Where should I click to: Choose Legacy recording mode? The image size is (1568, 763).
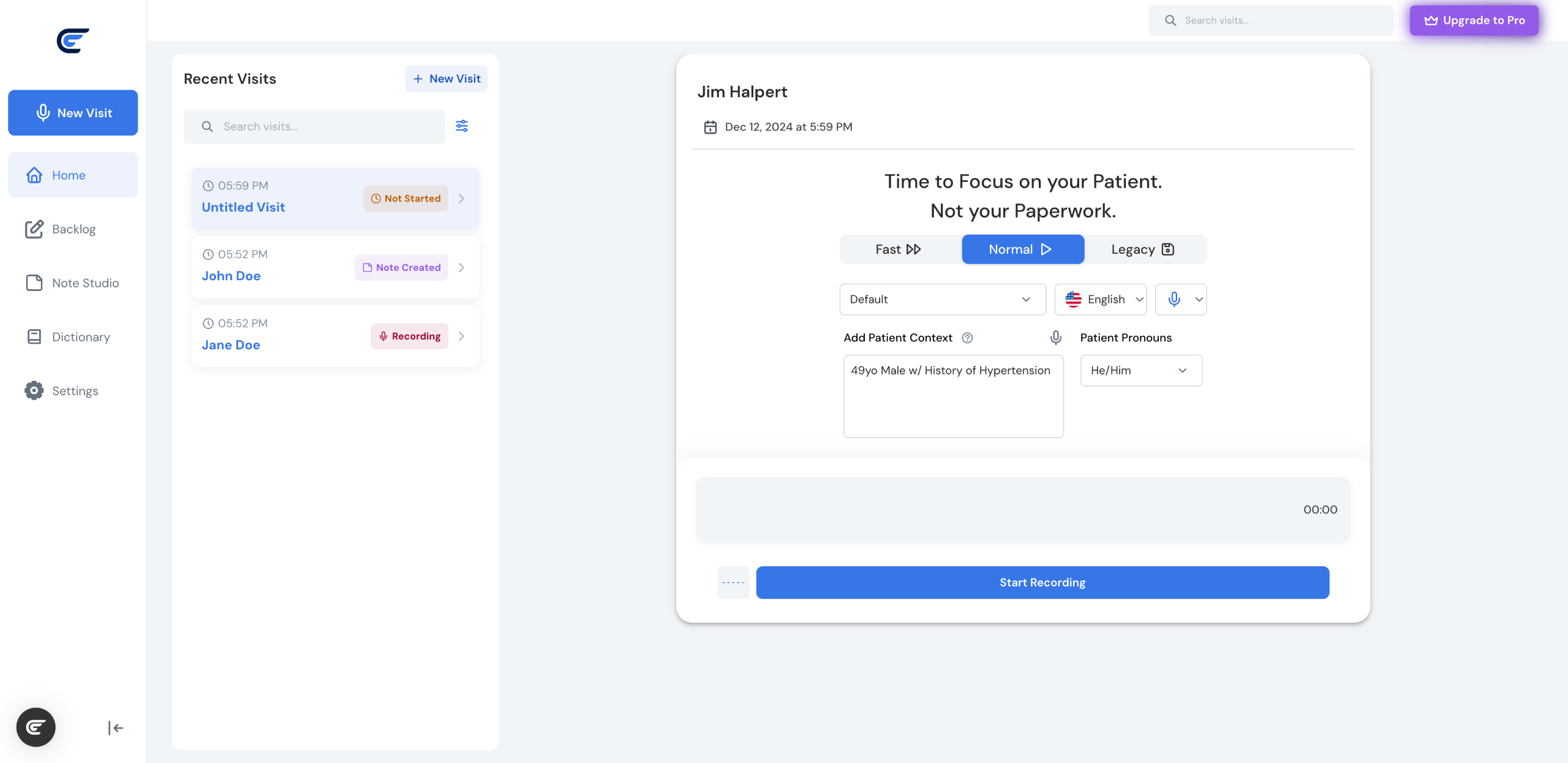coord(1144,249)
